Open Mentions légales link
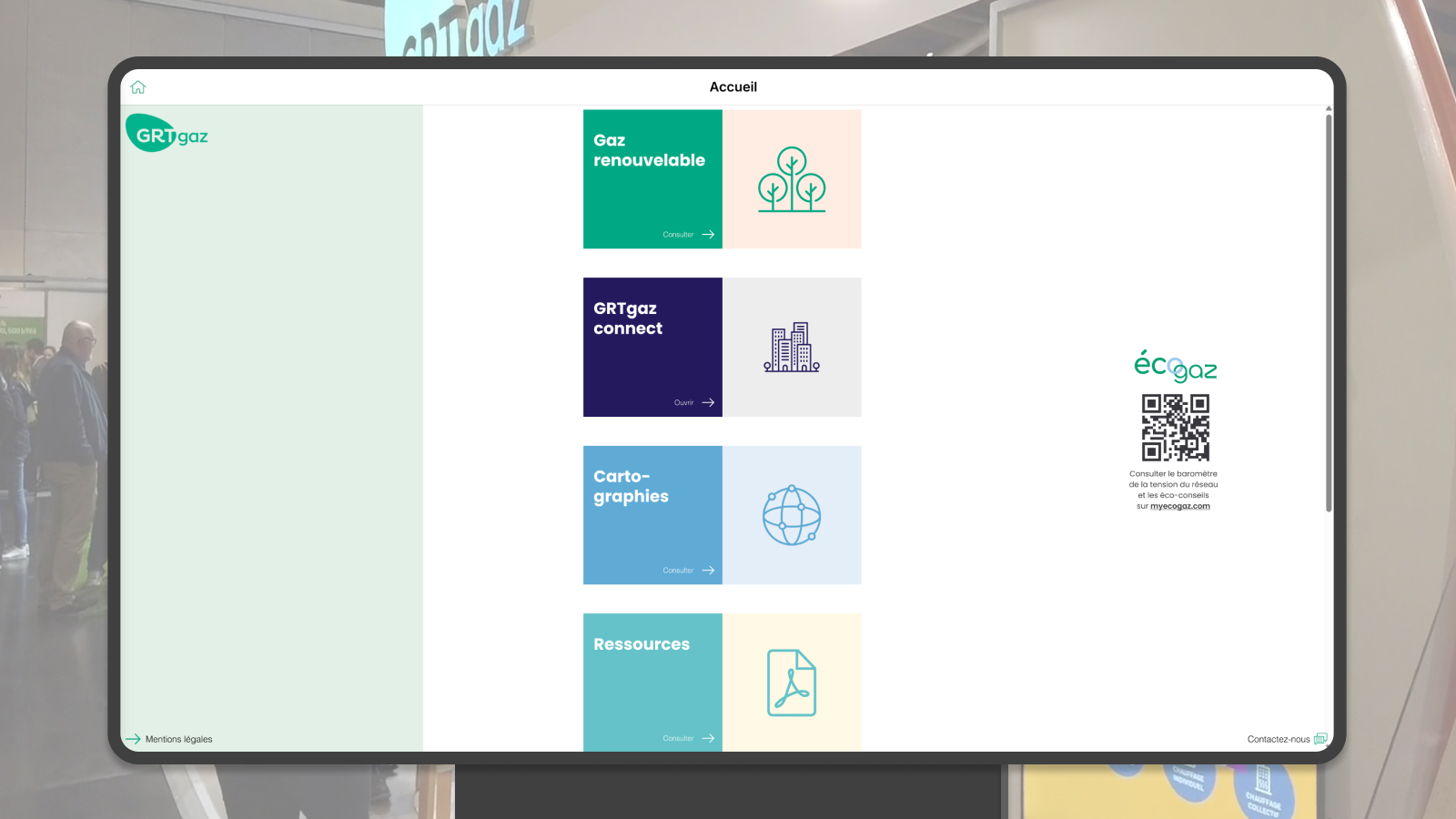 [x=178, y=740]
